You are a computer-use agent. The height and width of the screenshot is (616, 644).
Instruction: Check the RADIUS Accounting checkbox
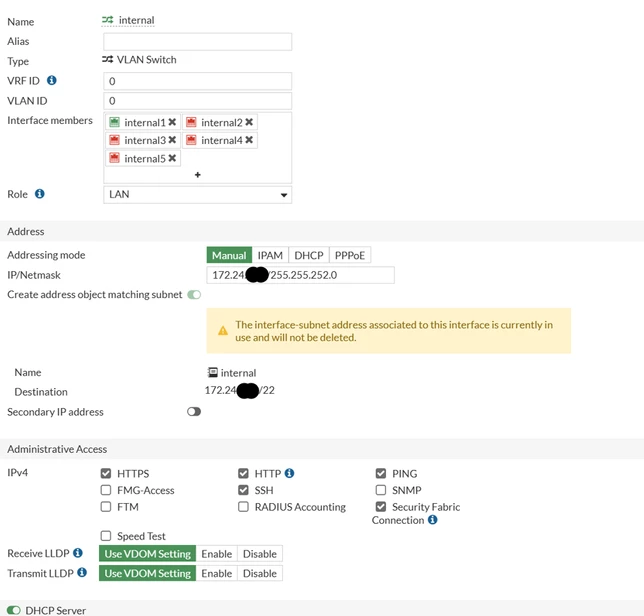[244, 507]
